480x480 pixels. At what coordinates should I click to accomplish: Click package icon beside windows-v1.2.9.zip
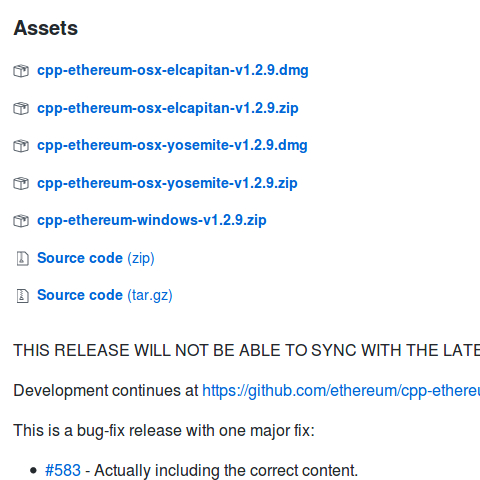pos(21,221)
